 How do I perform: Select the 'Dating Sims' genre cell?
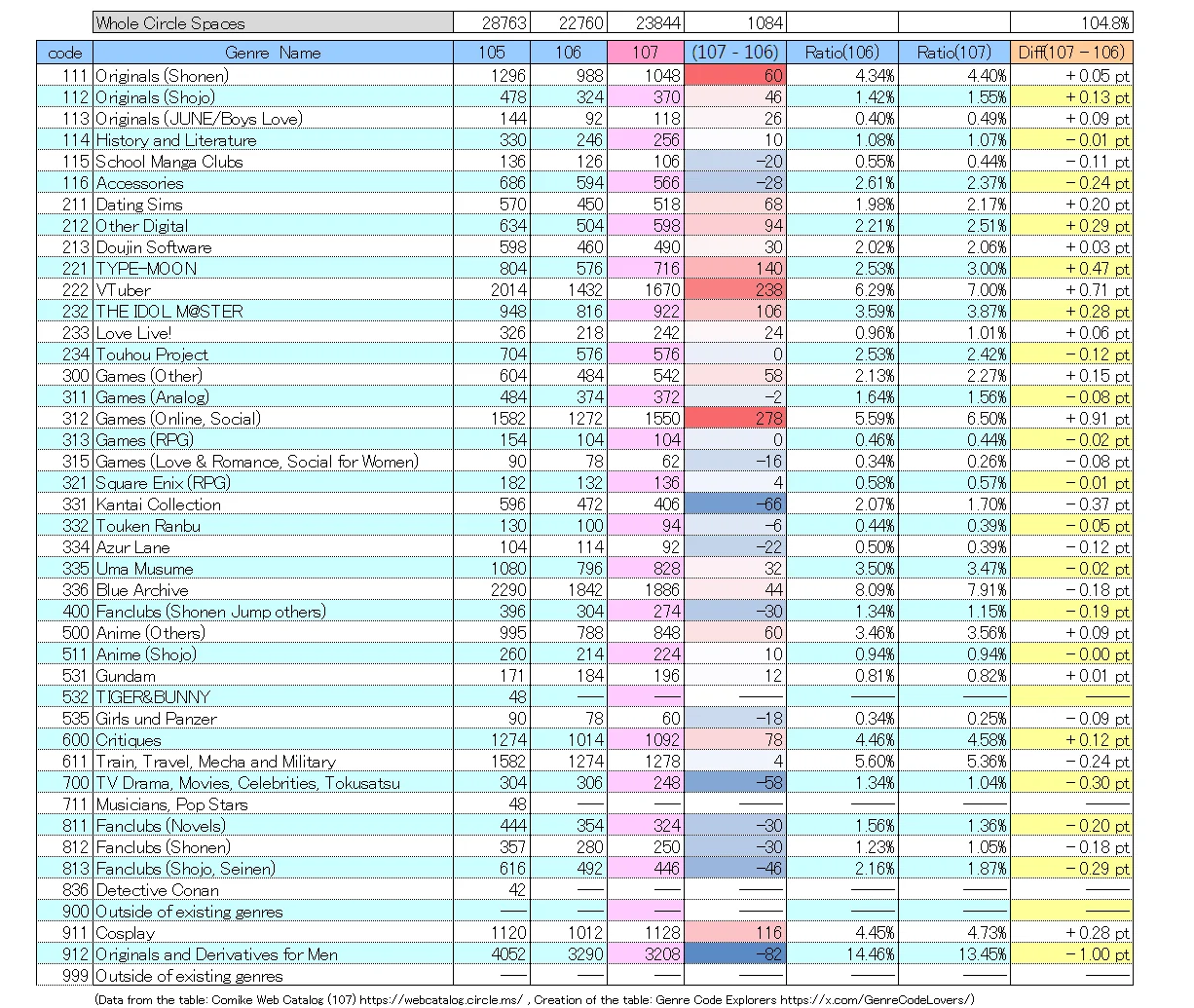(273, 205)
